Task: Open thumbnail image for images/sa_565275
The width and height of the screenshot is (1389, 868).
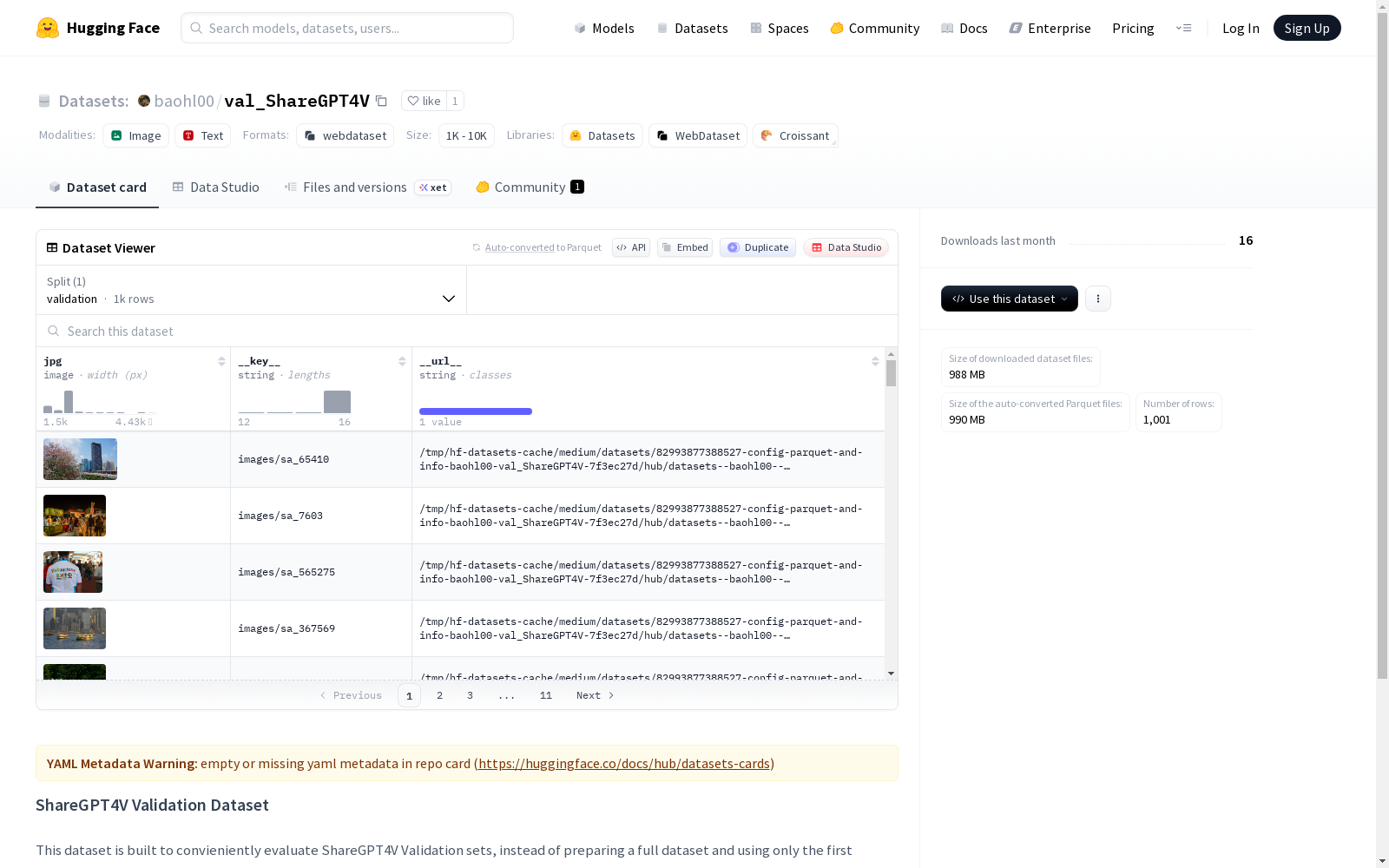Action: (73, 572)
